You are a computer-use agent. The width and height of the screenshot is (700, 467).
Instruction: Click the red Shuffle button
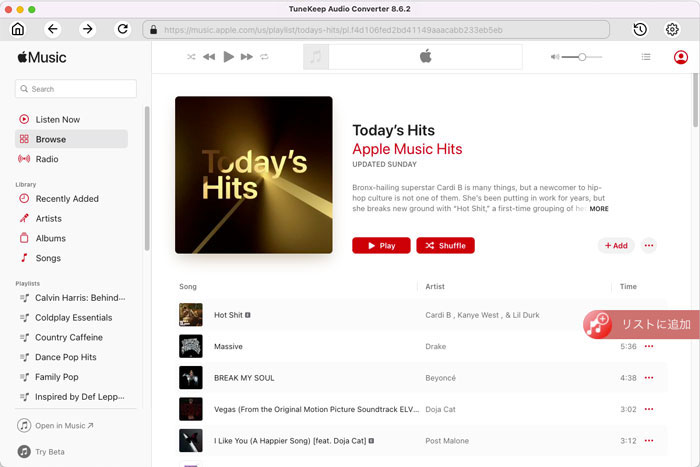446,246
